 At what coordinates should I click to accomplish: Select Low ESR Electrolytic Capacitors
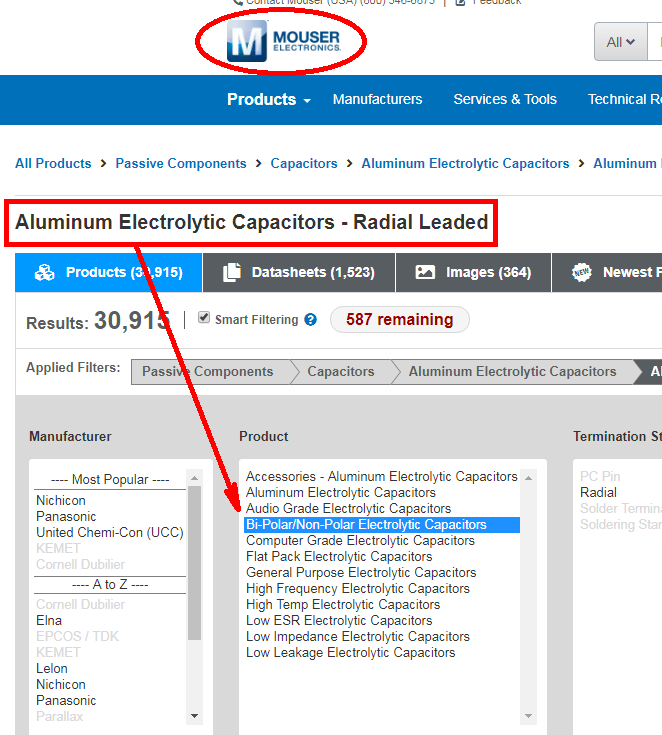coord(339,621)
